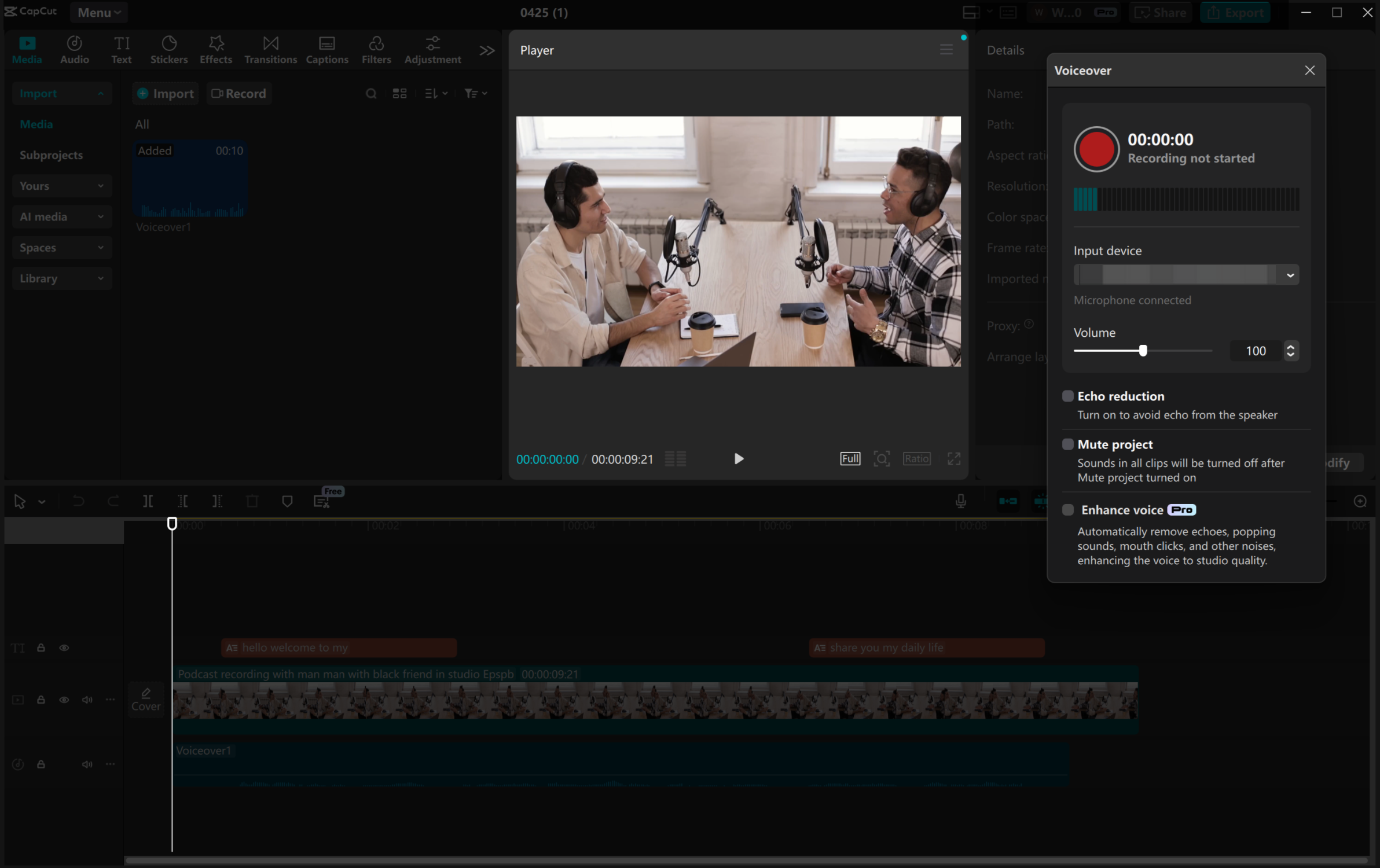
Task: Toggle video track visibility eye icon
Action: tap(64, 700)
